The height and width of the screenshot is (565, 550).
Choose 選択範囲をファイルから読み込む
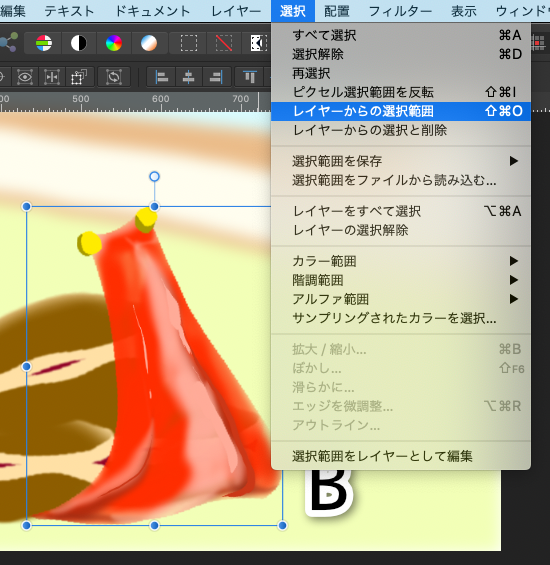[401, 180]
